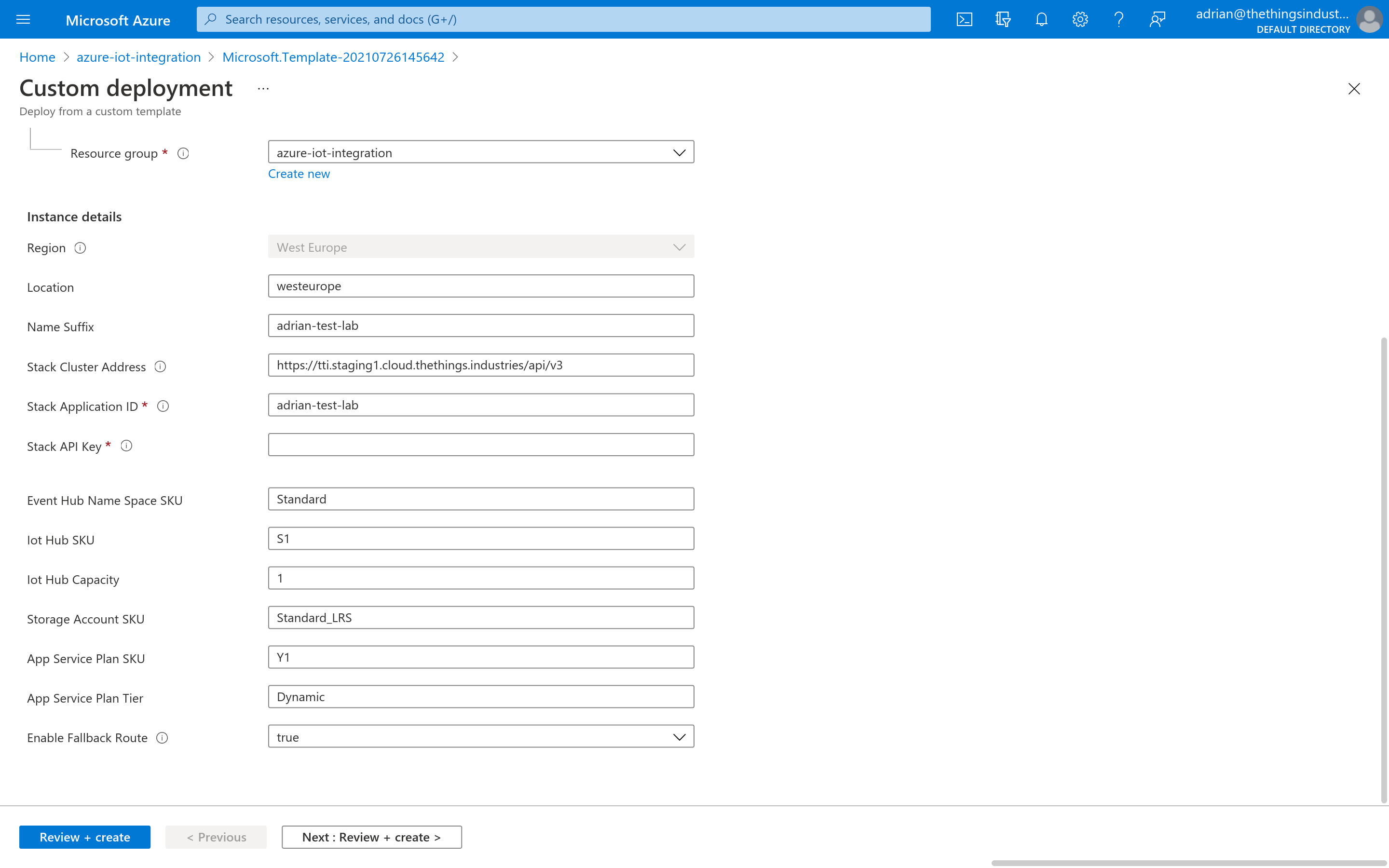View Resource group info tooltip
This screenshot has height=868, width=1389.
pos(183,153)
